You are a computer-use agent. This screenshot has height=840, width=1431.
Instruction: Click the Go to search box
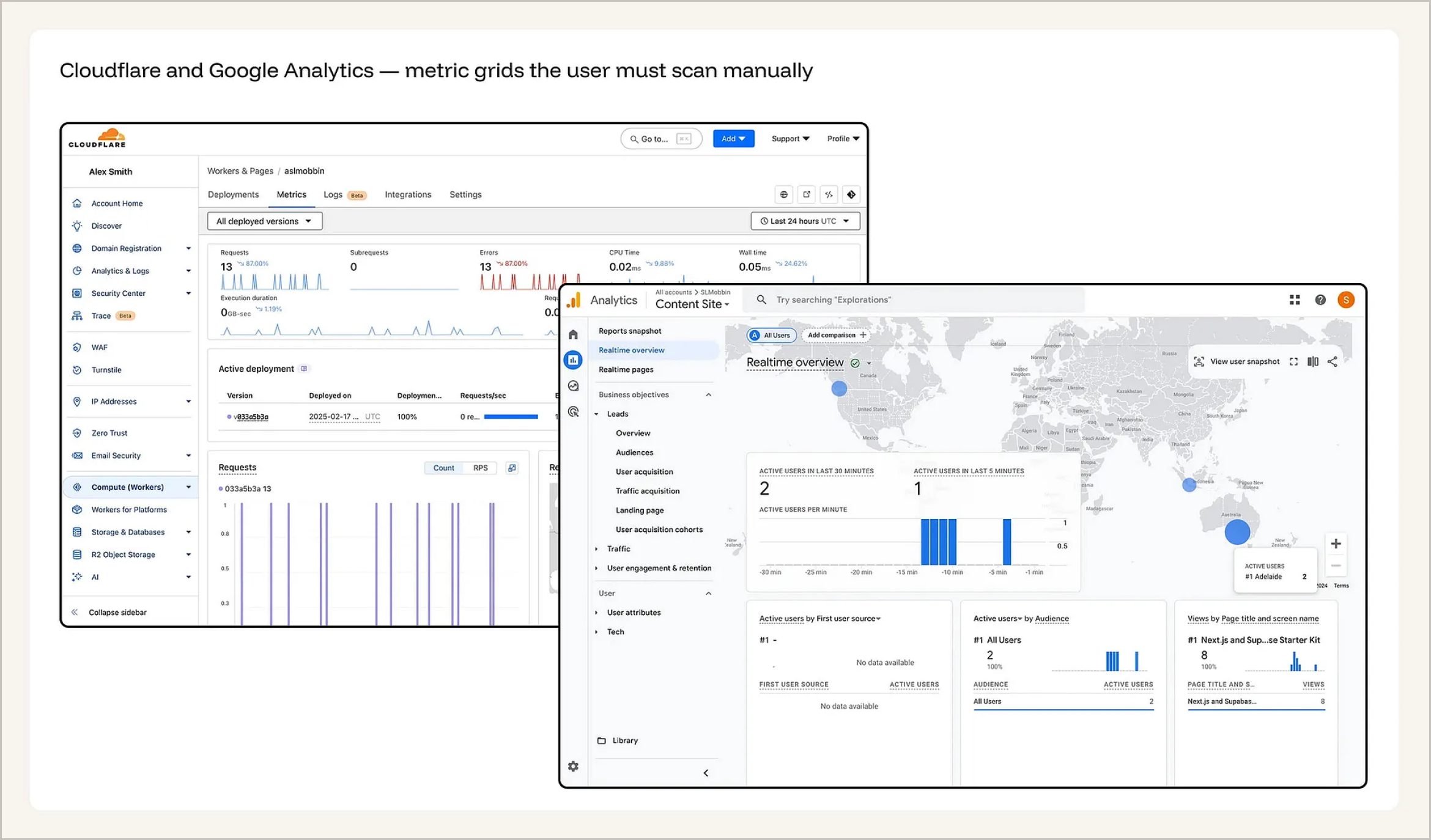pyautogui.click(x=661, y=139)
